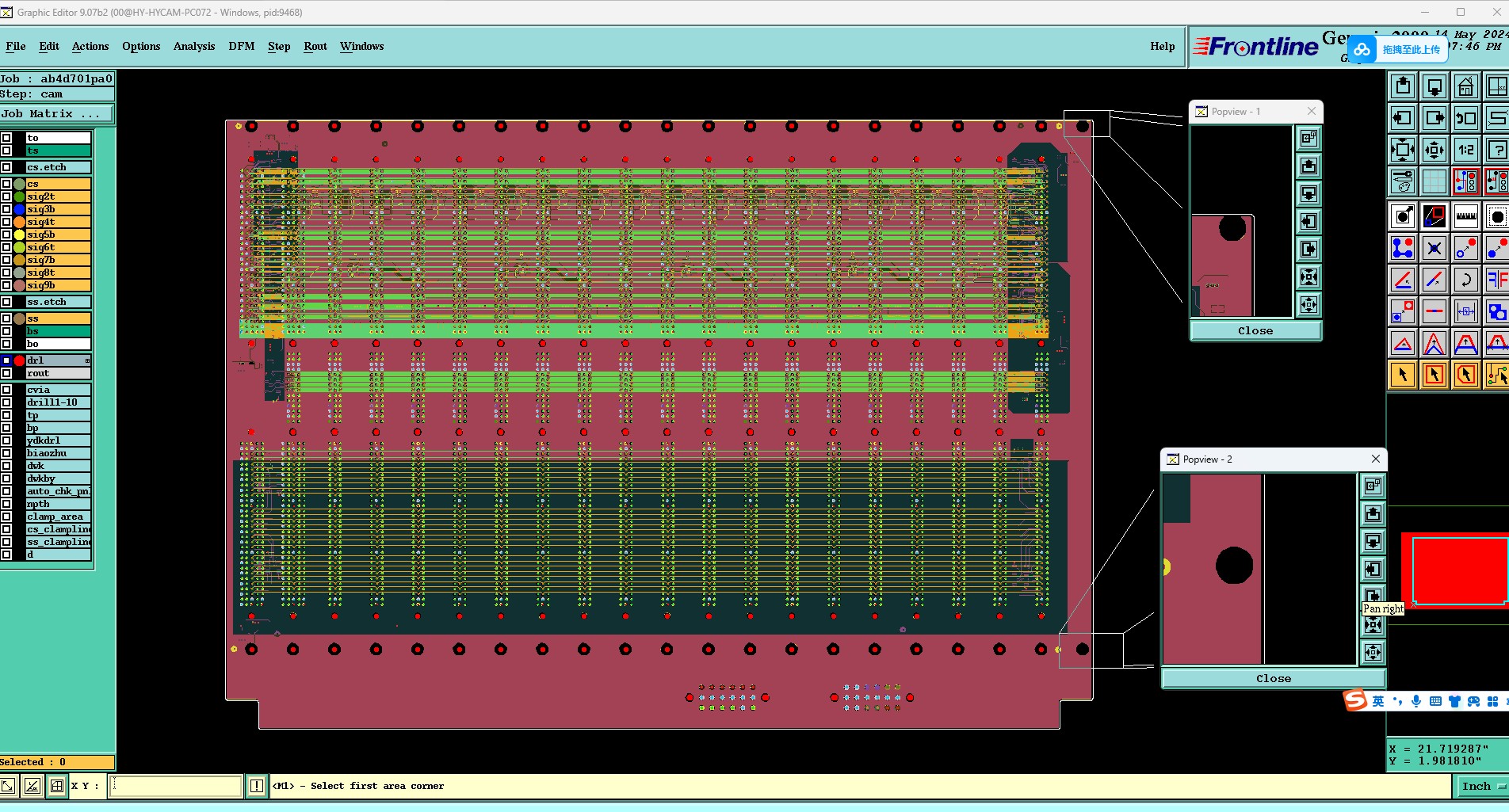The height and width of the screenshot is (812, 1509).
Task: Toggle the checkbox for layer npth
Action: [6, 504]
